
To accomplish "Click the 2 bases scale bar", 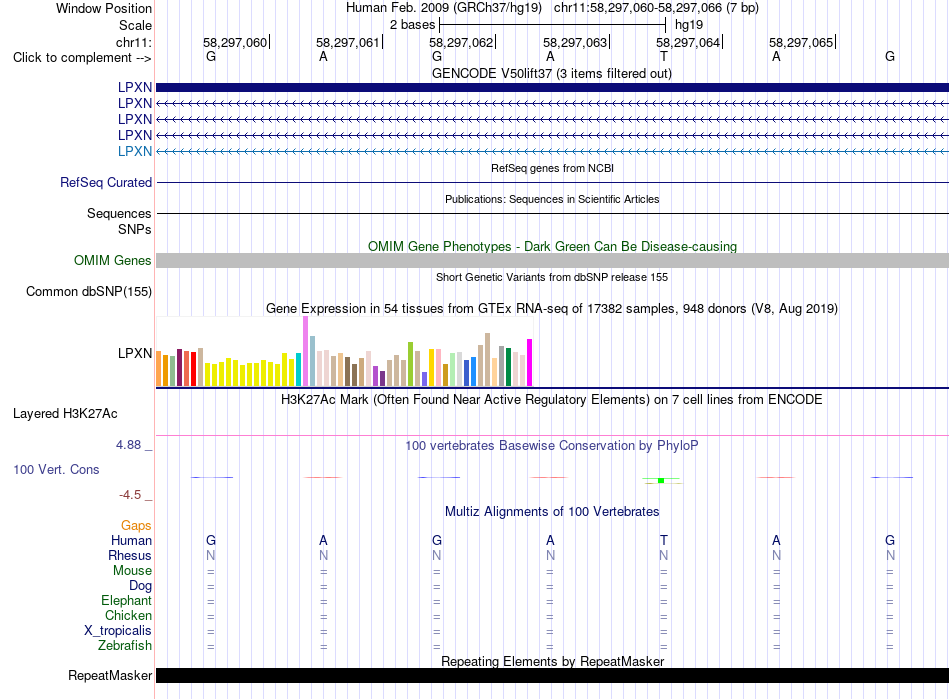I will tap(553, 25).
